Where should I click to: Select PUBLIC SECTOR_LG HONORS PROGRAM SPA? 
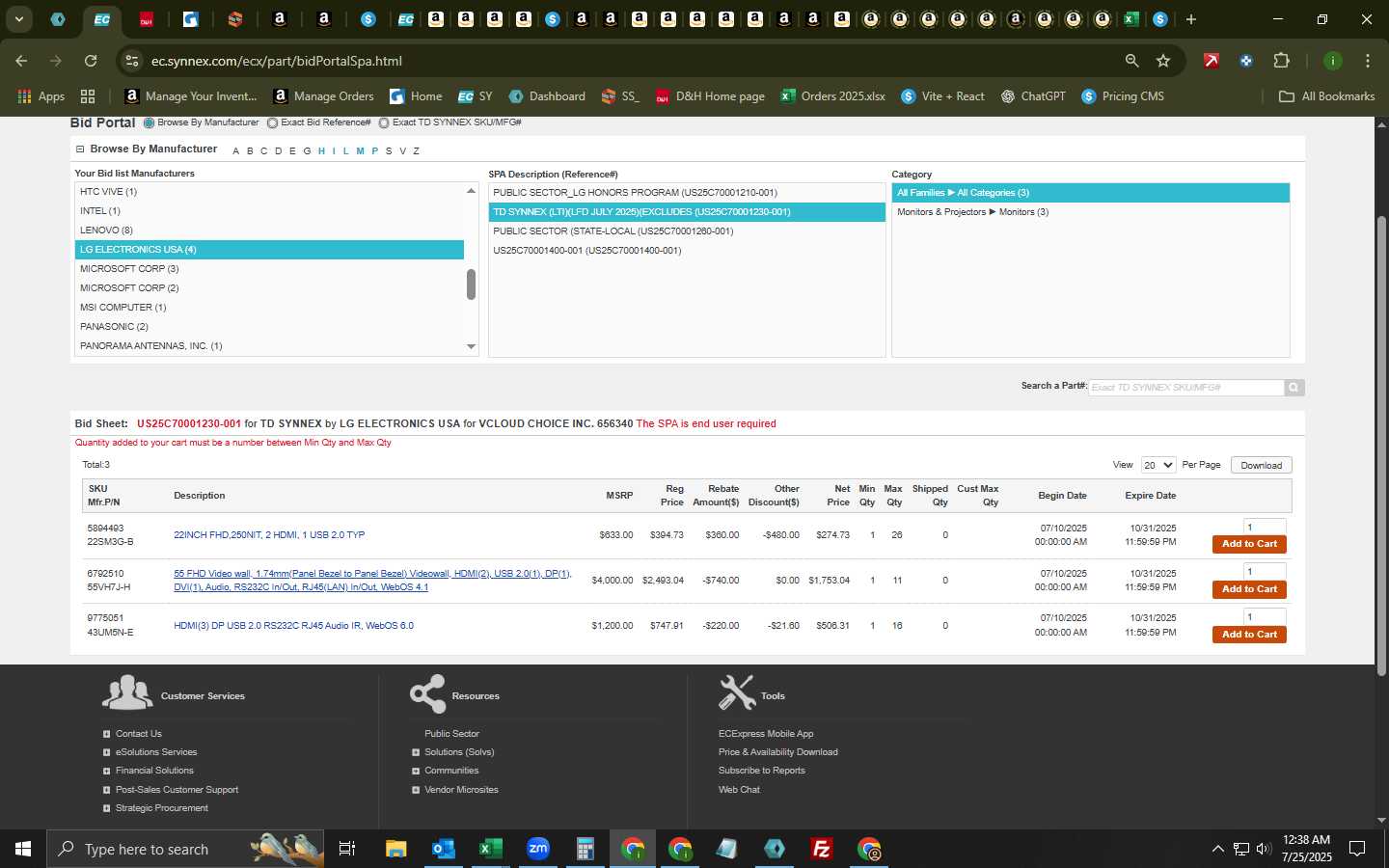point(687,193)
